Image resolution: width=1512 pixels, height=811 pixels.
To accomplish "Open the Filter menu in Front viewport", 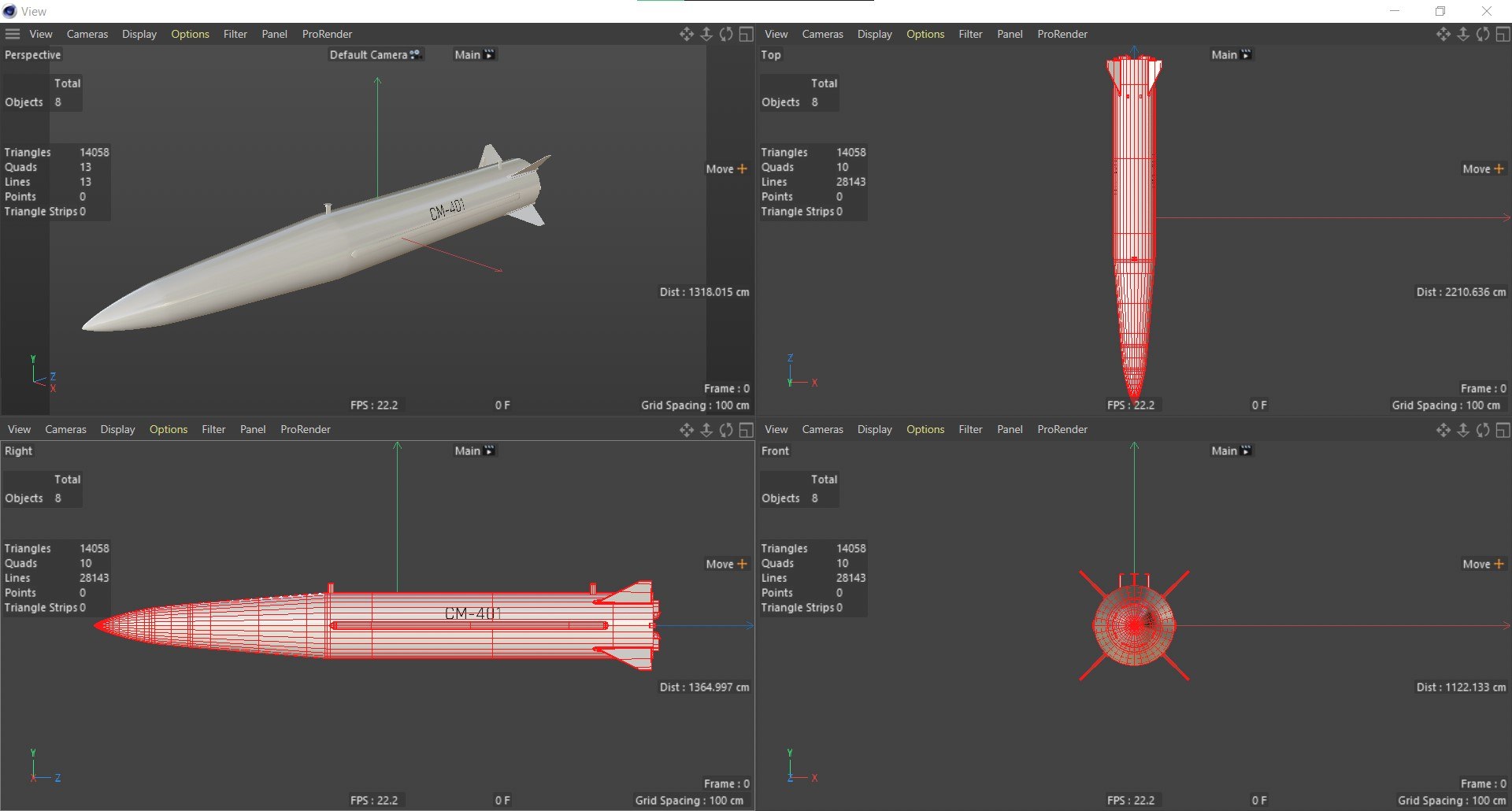I will pyautogui.click(x=970, y=429).
